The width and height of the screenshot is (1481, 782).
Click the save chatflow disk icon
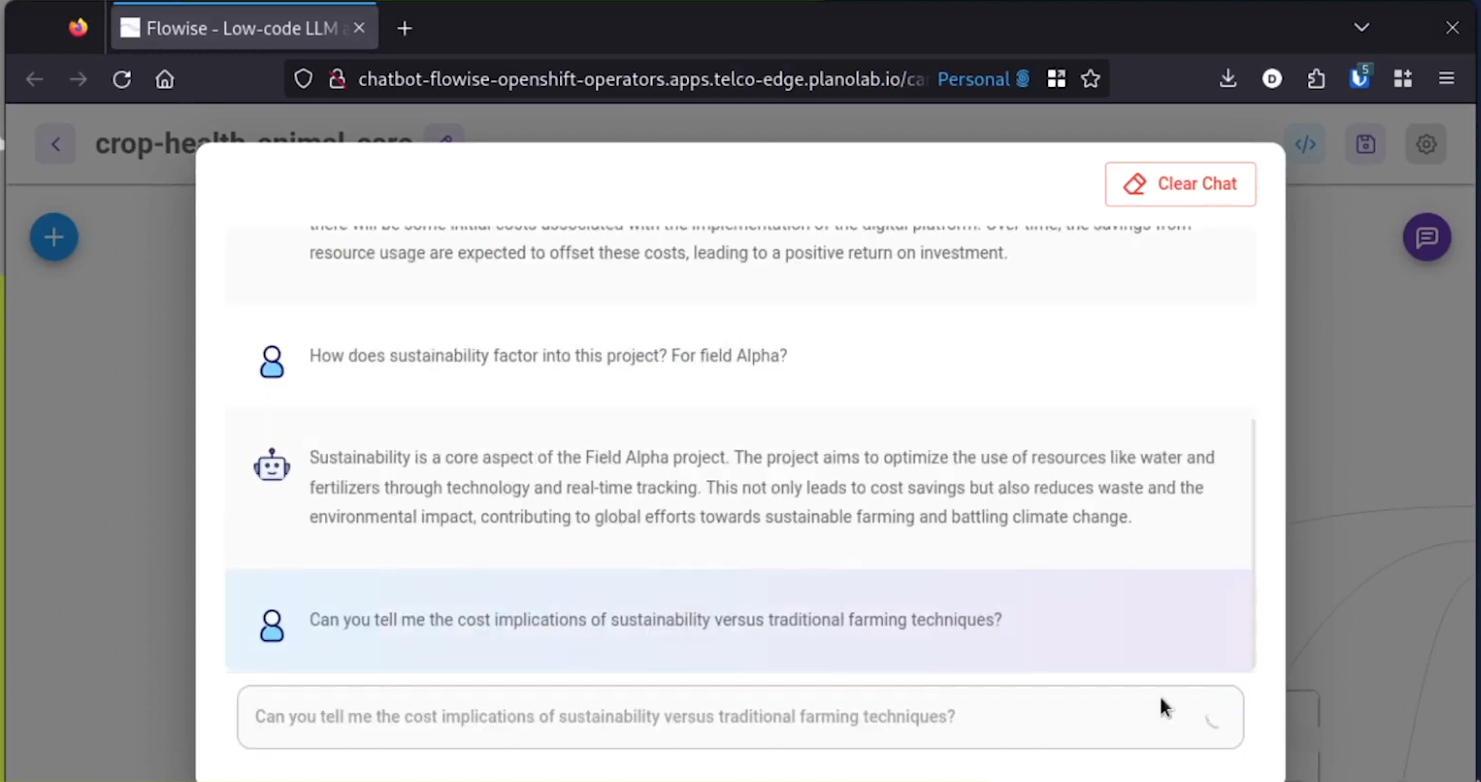point(1365,145)
